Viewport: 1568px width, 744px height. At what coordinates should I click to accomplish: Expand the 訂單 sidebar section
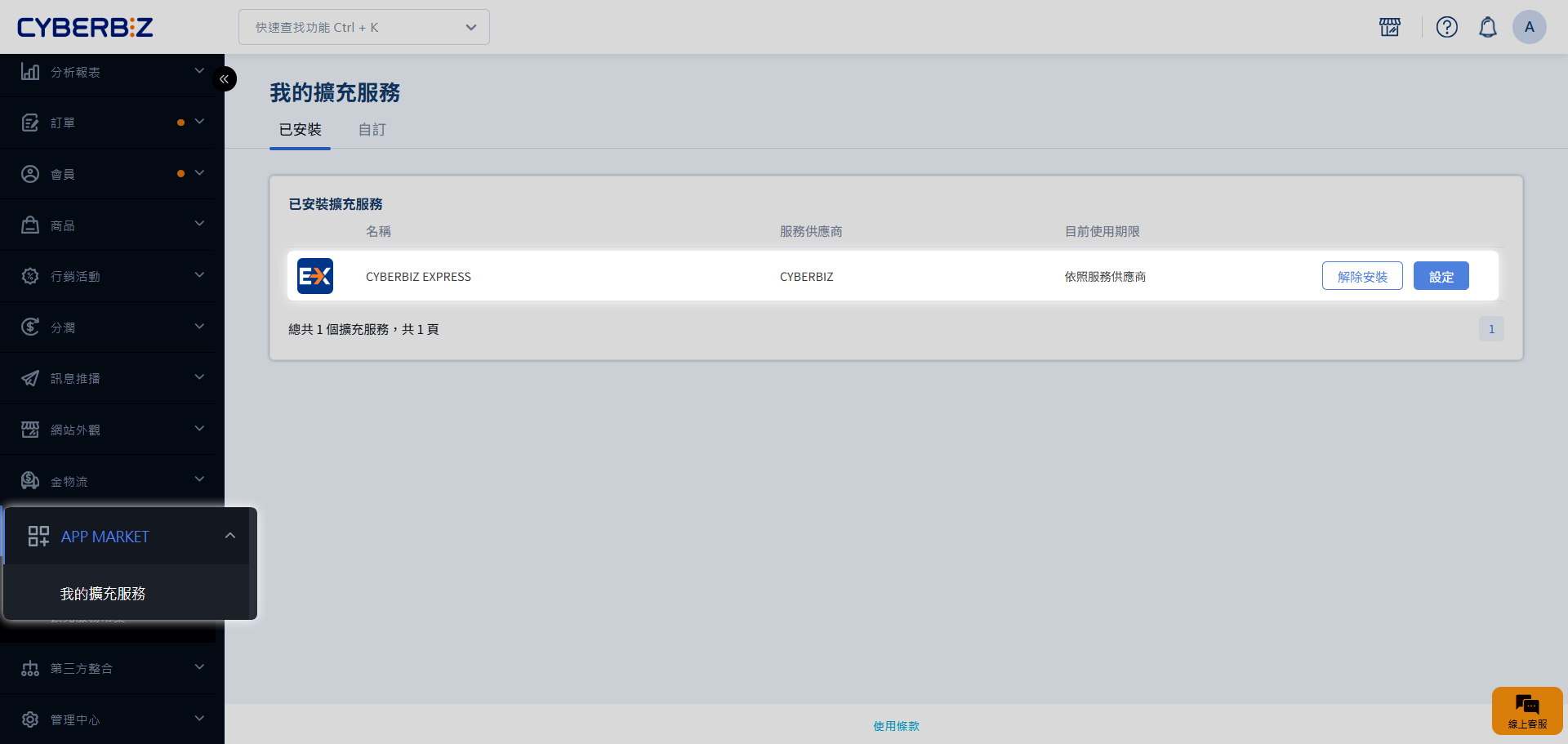pyautogui.click(x=112, y=123)
